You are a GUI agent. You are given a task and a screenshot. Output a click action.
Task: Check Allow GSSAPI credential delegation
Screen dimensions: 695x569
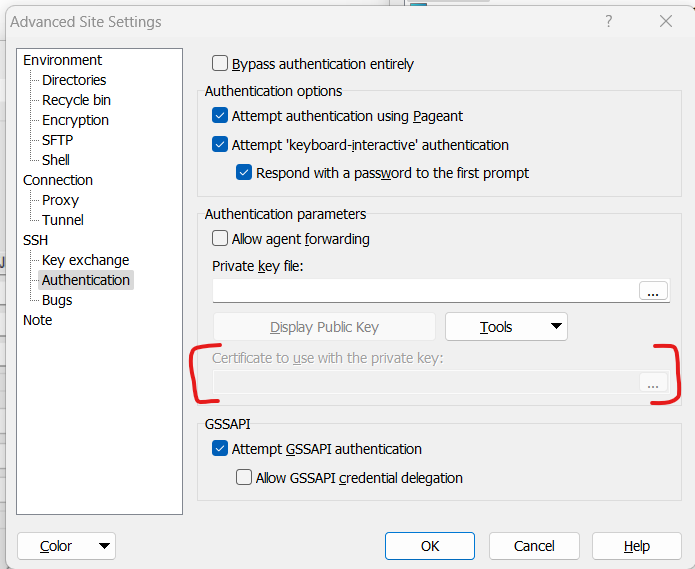tap(245, 478)
